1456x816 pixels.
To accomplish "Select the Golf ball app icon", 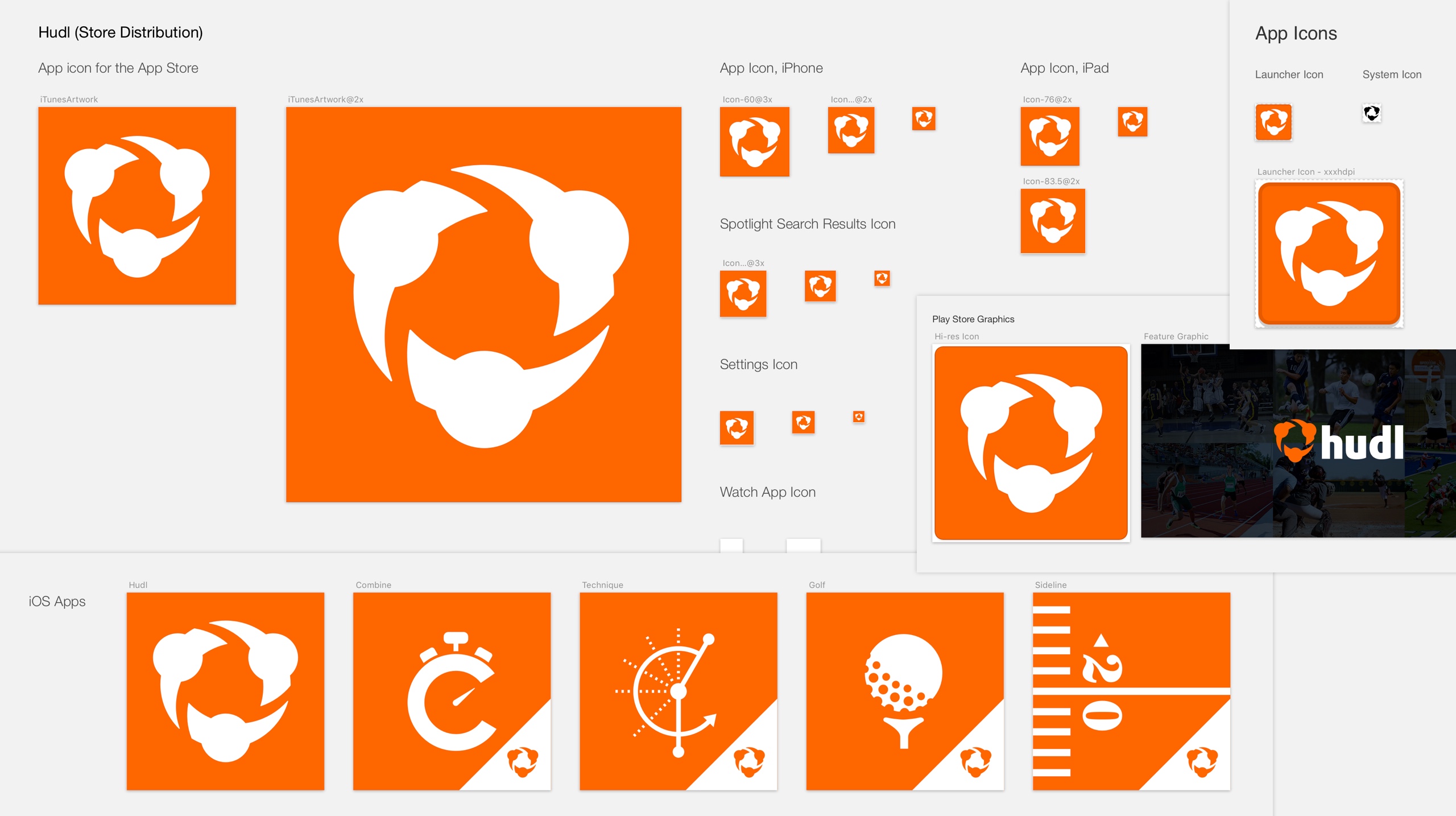I will 905,691.
